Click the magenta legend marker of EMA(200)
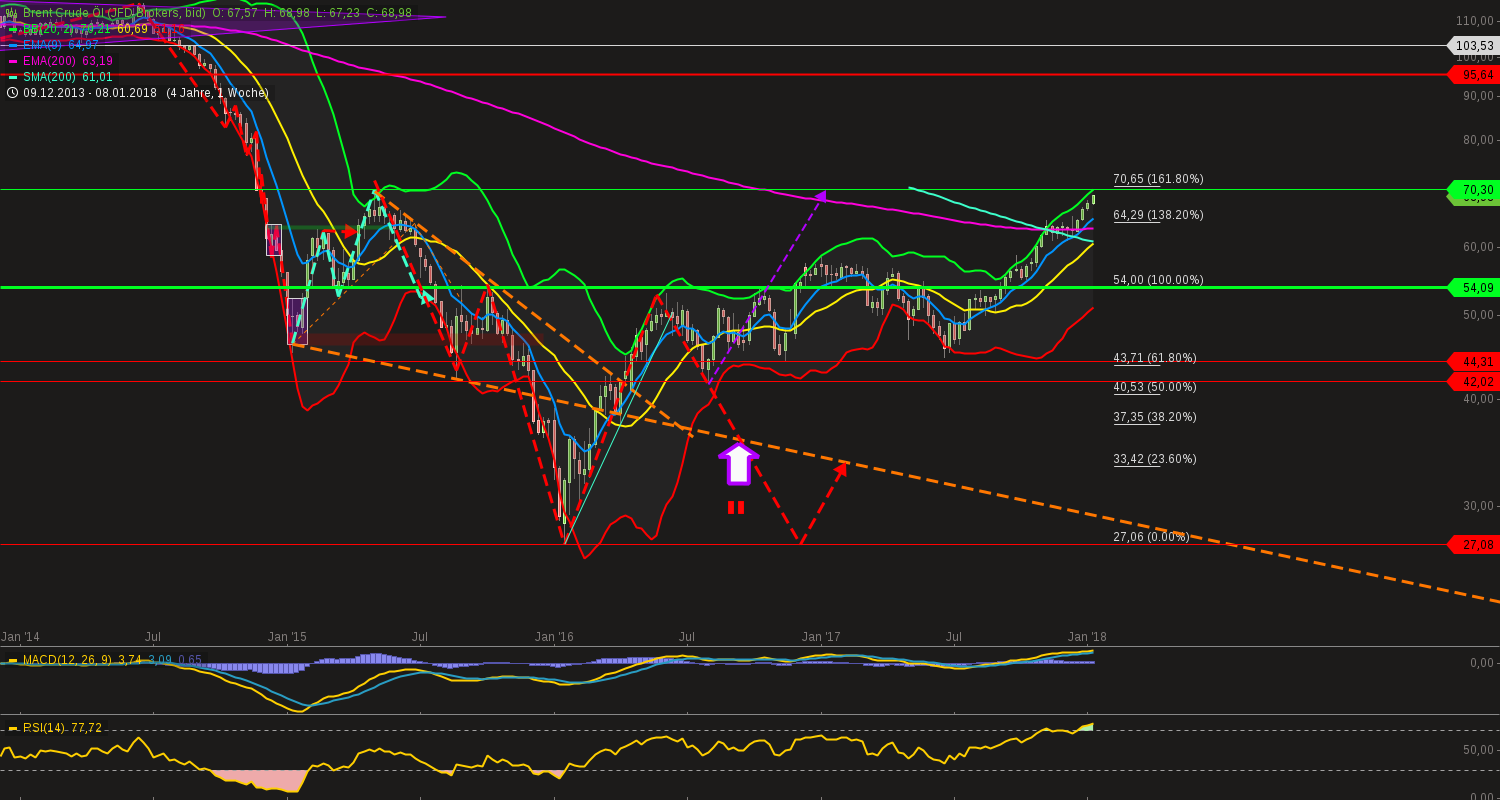Viewport: 1500px width, 800px height. (x=12, y=61)
